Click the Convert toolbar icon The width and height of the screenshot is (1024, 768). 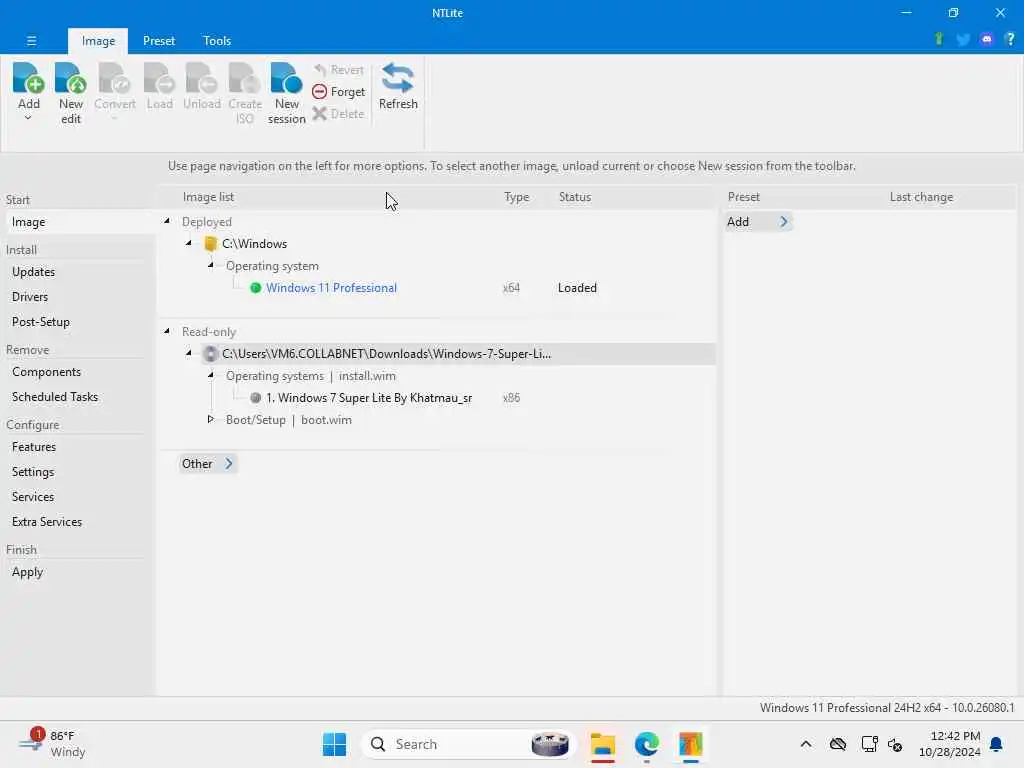pyautogui.click(x=114, y=78)
